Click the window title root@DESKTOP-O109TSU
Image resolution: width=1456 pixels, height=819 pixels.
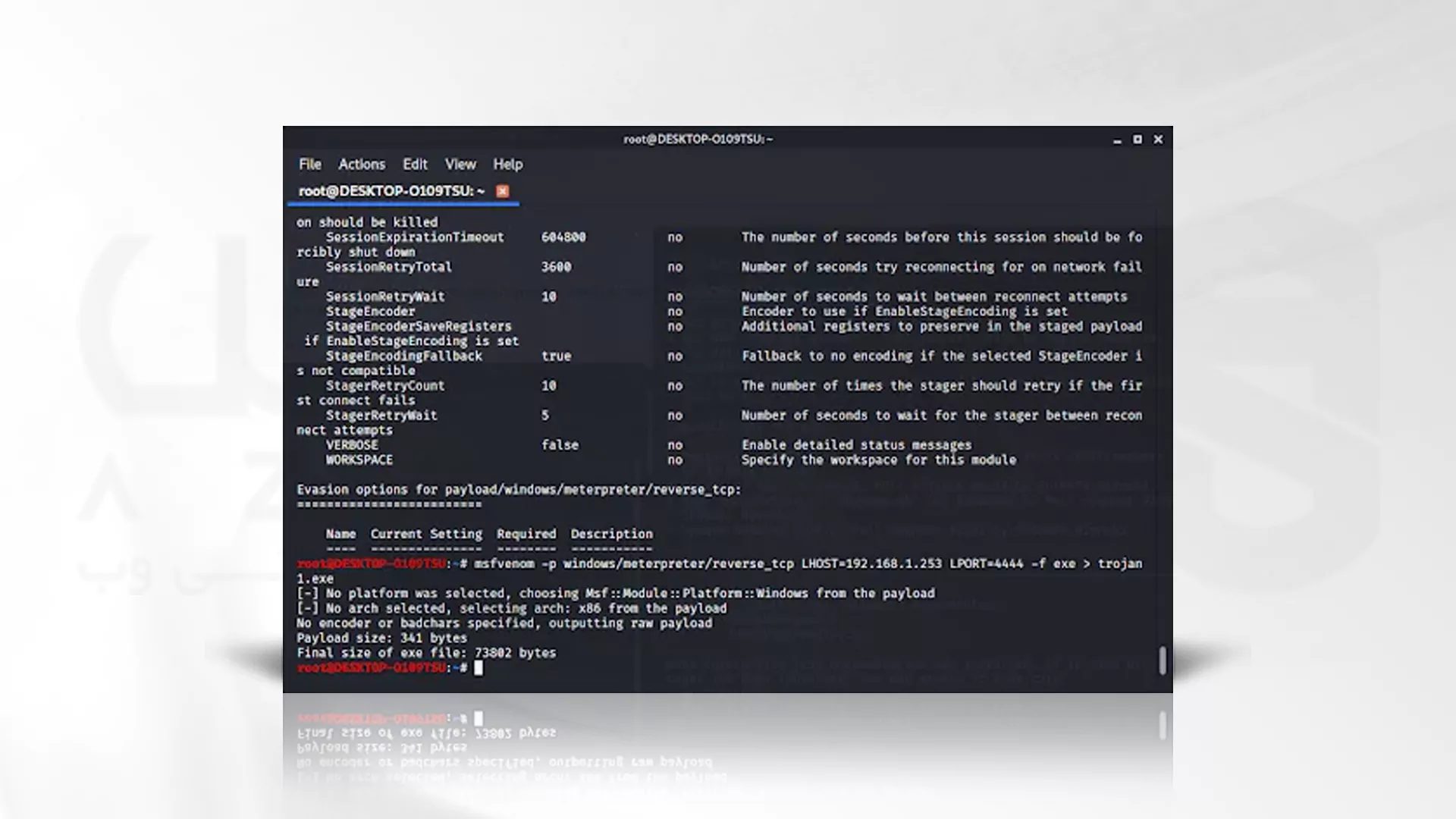click(x=698, y=140)
